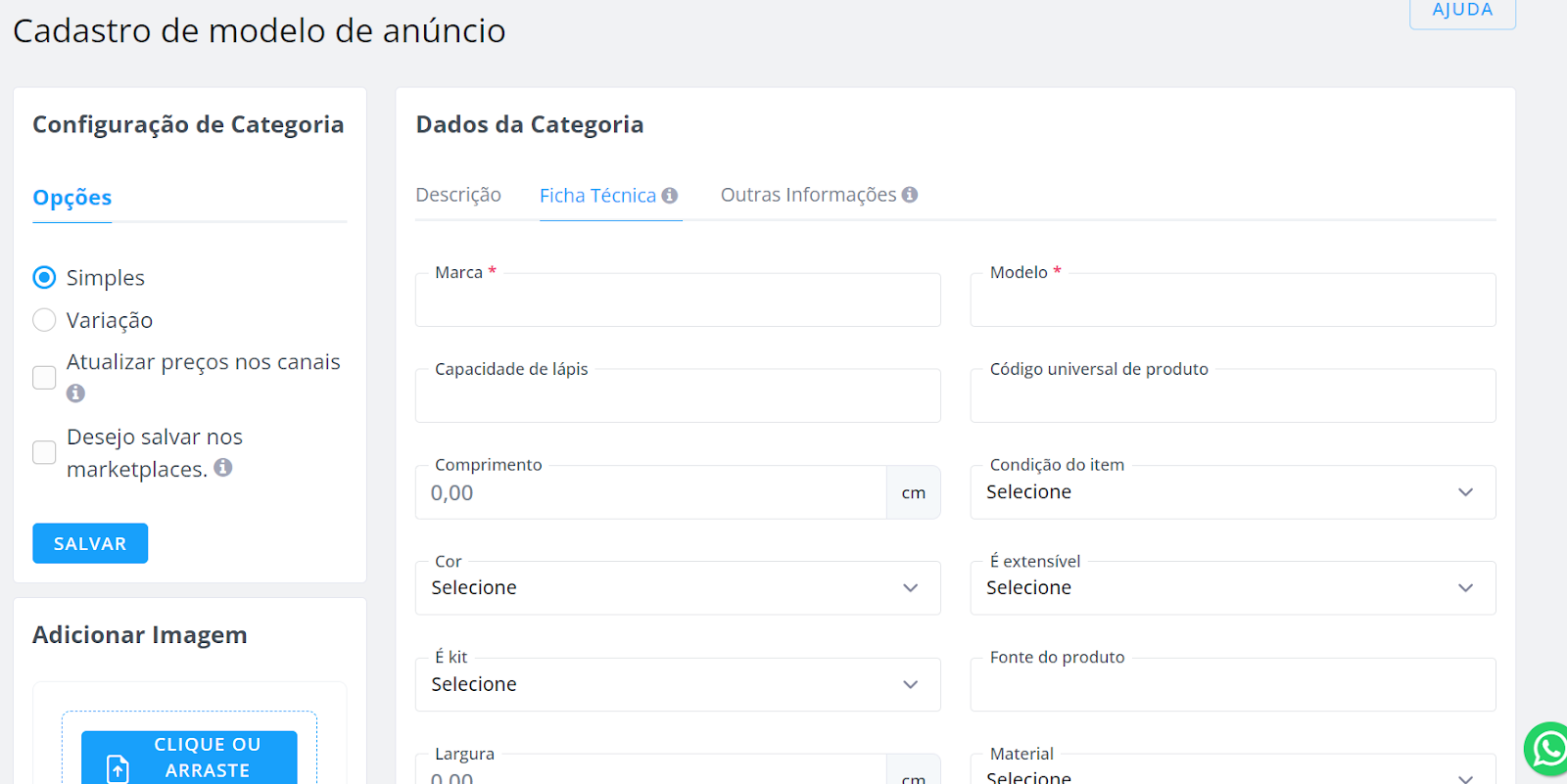The image size is (1567, 784).
Task: Click the CLIQUE OU ARRASTE upload button
Action: click(x=189, y=758)
